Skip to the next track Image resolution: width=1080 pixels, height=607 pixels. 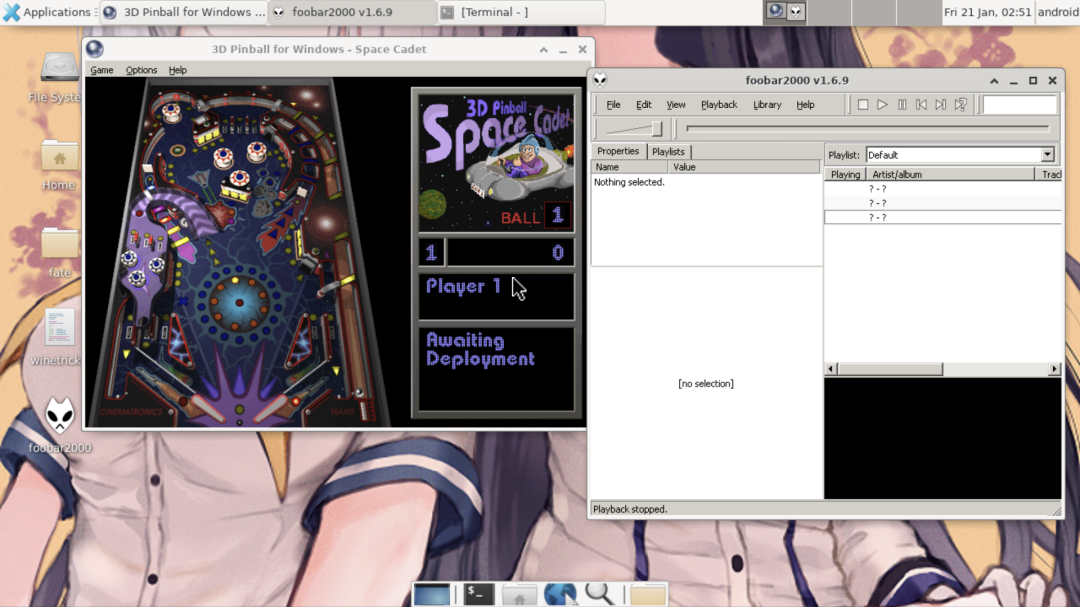coord(941,105)
